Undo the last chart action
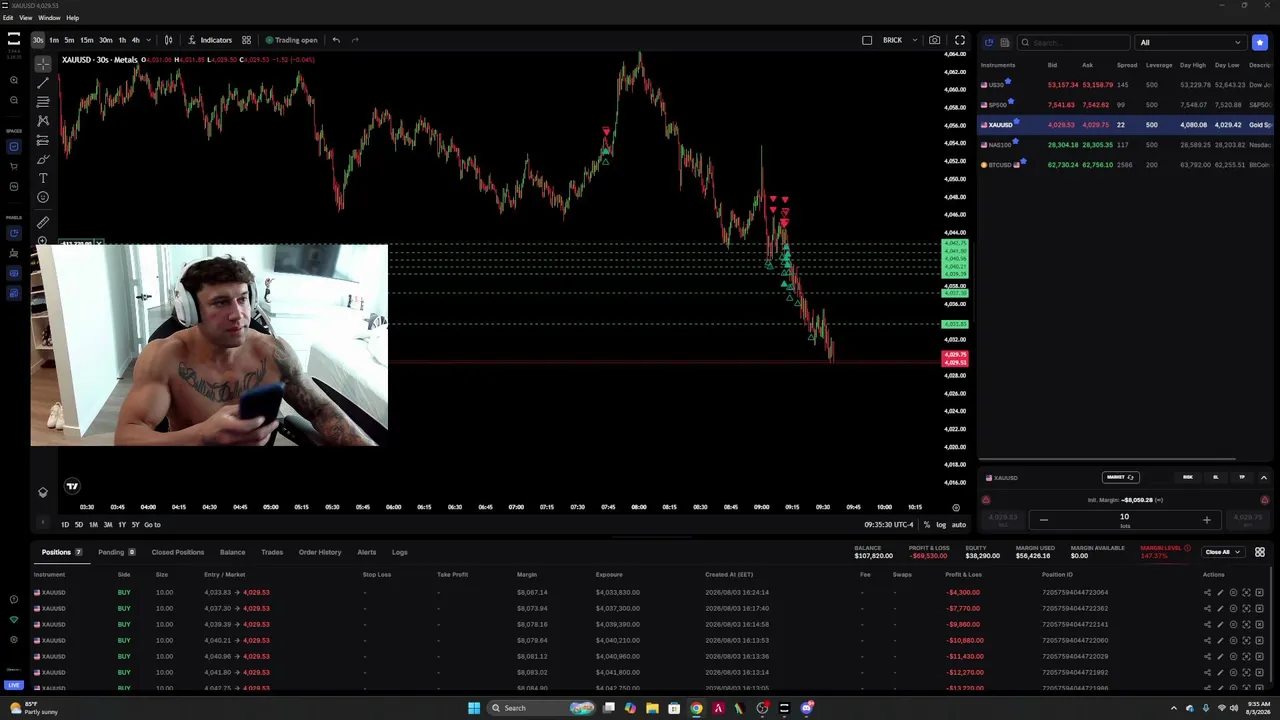 click(336, 40)
